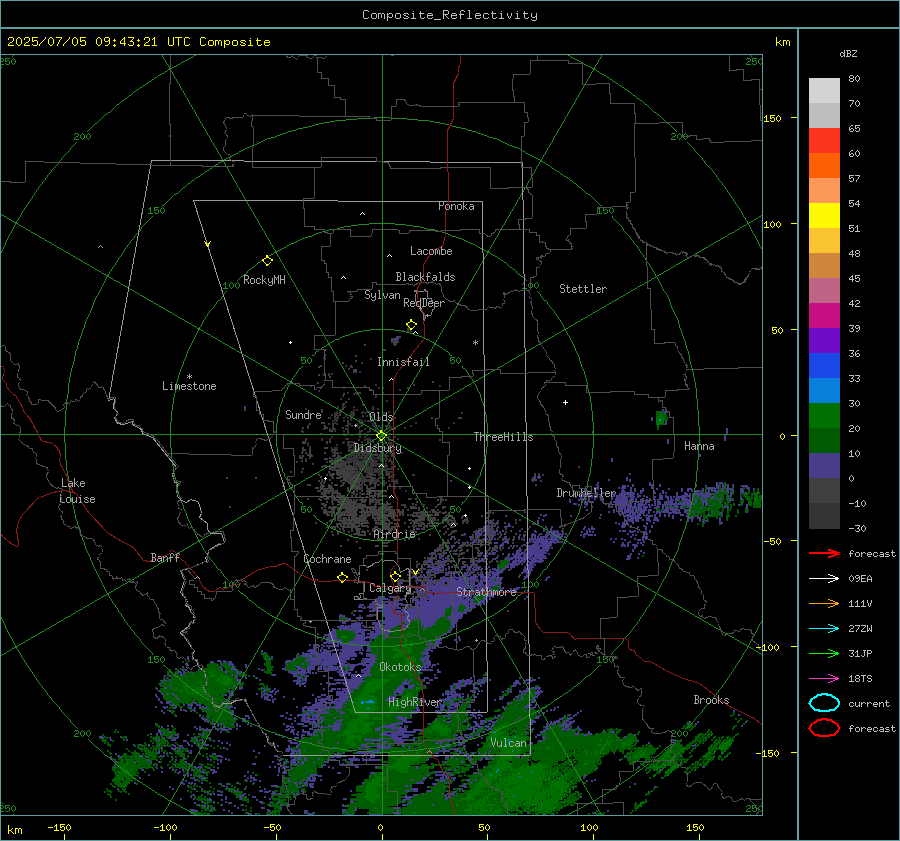Select the cyan 27ZW arrow legend entry
Screen dimensions: 900x841
pos(824,629)
